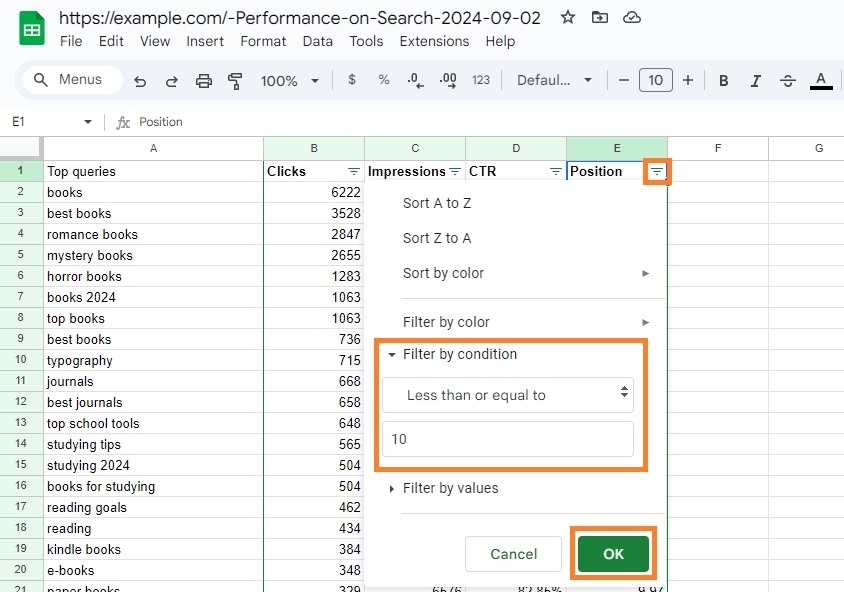Click the Undo icon
844x592 pixels.
click(x=141, y=80)
